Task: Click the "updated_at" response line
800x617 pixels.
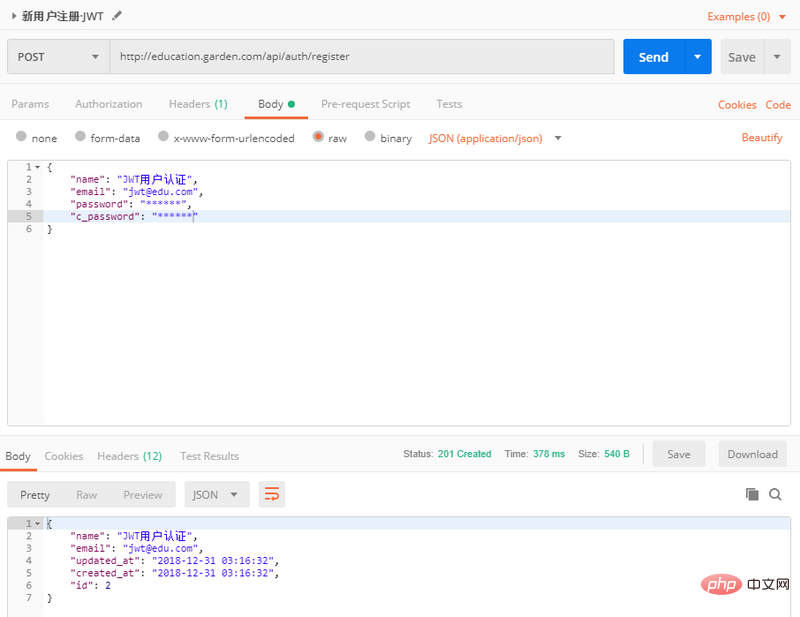Action: pyautogui.click(x=416, y=561)
